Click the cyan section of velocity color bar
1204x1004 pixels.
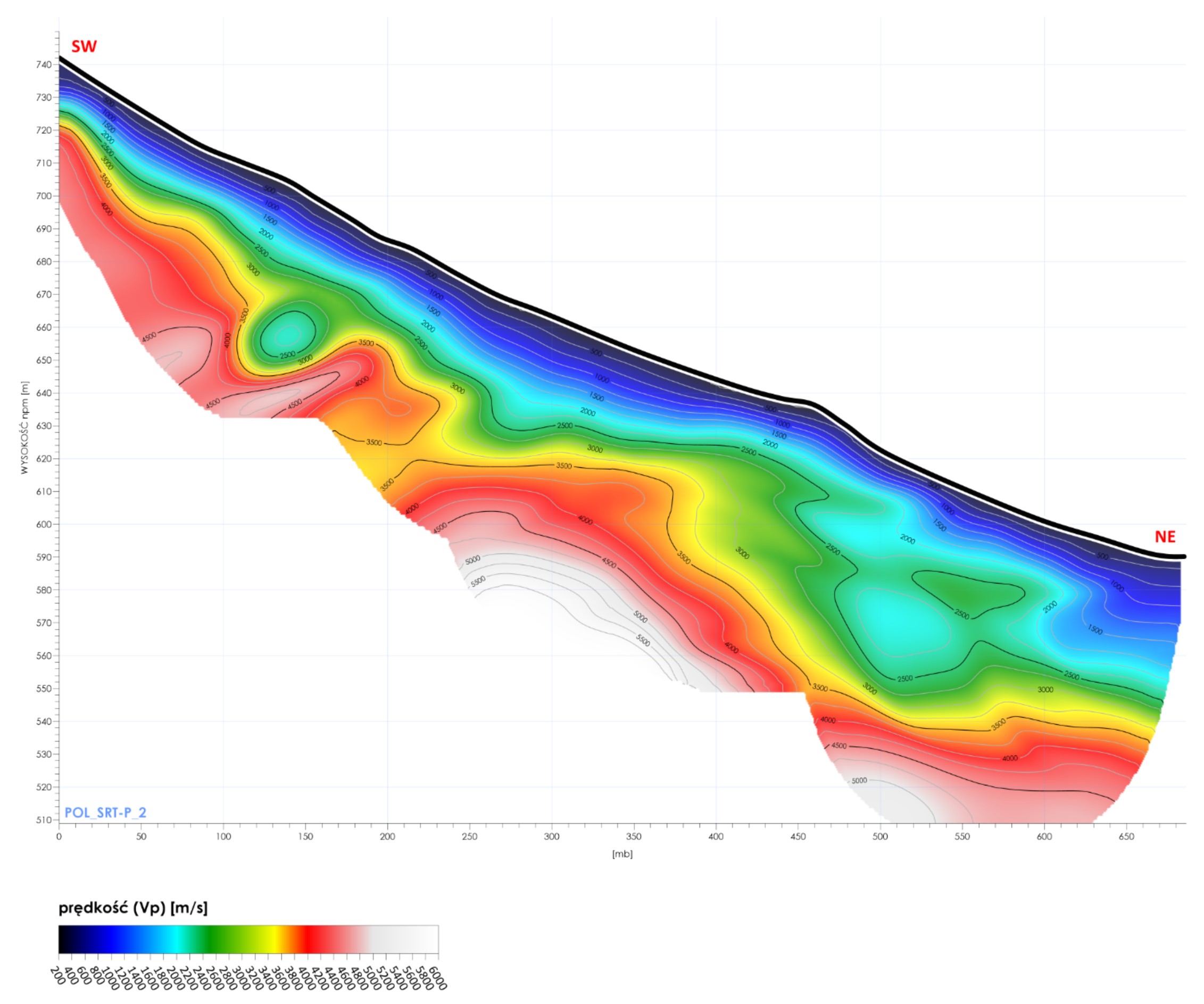[177, 939]
